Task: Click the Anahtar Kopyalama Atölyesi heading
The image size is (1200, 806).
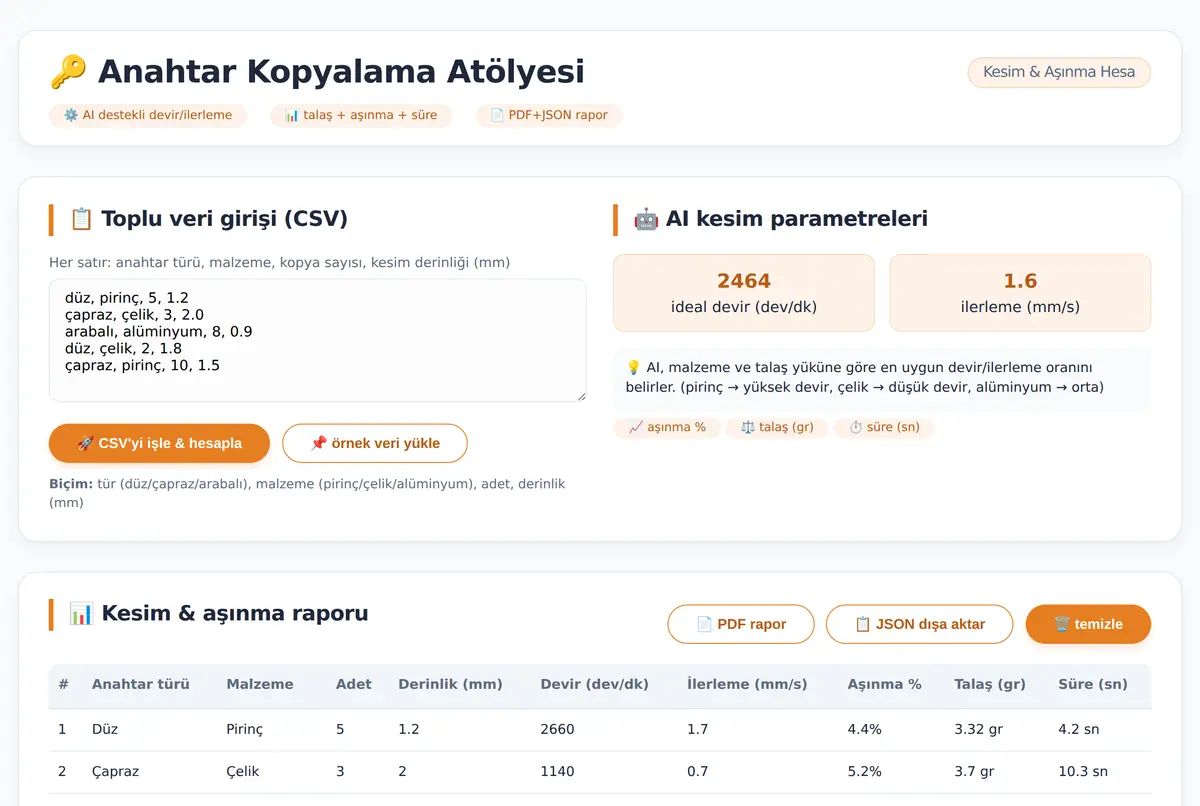Action: click(x=341, y=72)
